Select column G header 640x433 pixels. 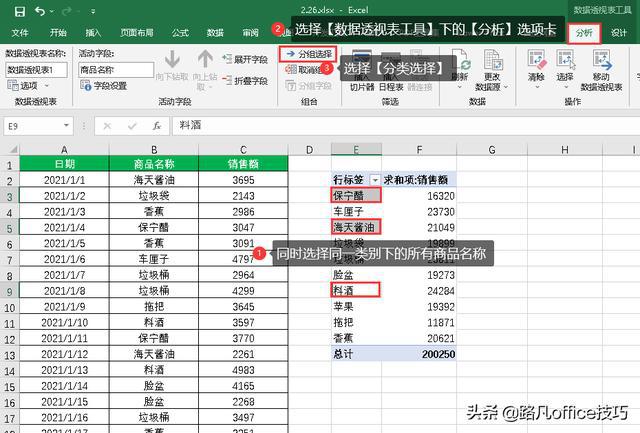pyautogui.click(x=492, y=149)
